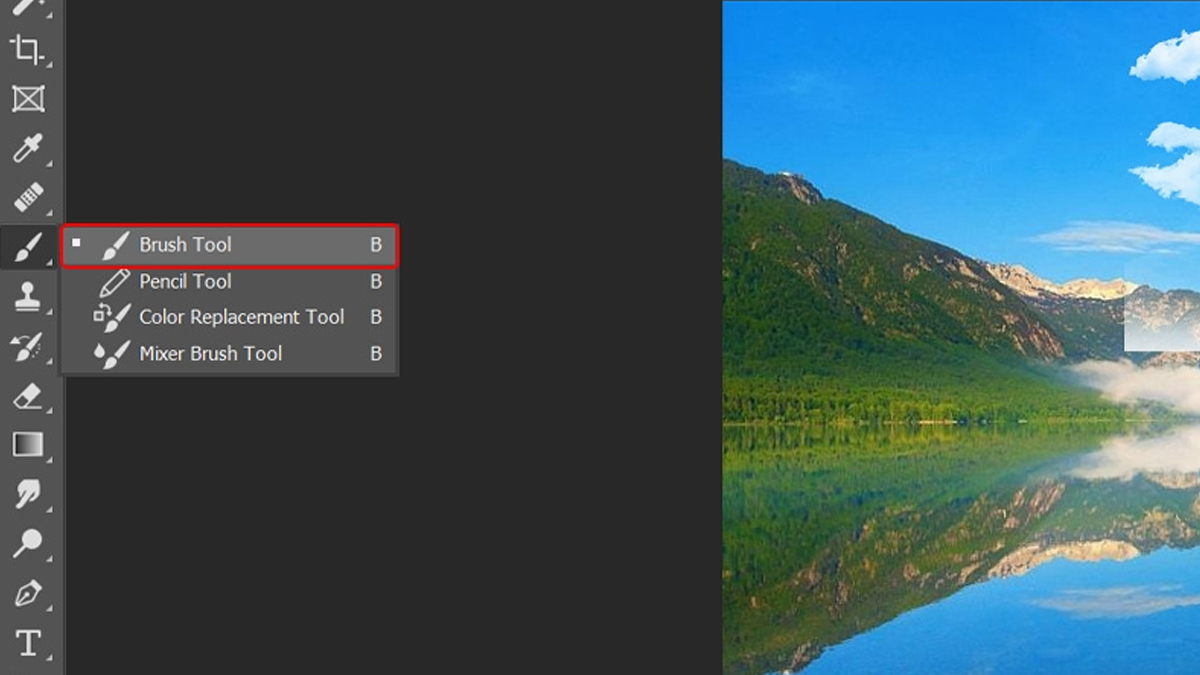The image size is (1200, 675).
Task: Select the Pen tool
Action: tap(27, 594)
